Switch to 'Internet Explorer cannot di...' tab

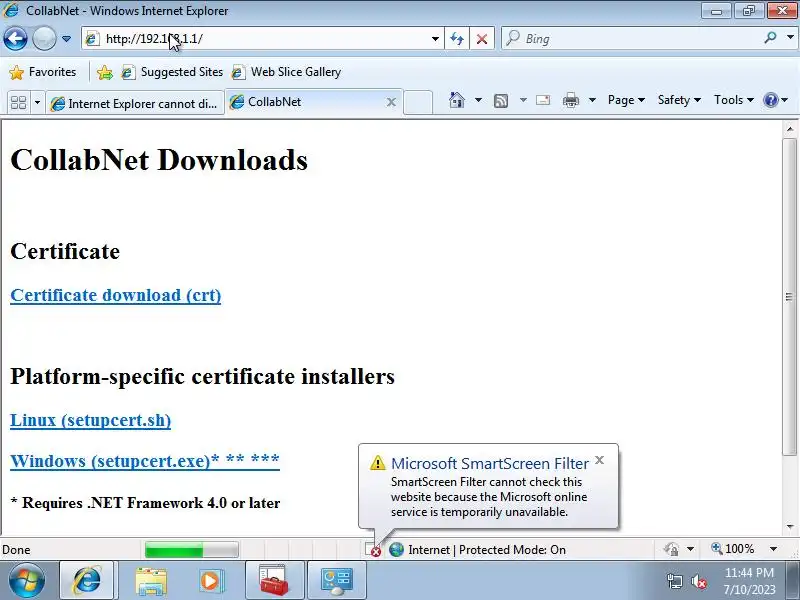(135, 103)
